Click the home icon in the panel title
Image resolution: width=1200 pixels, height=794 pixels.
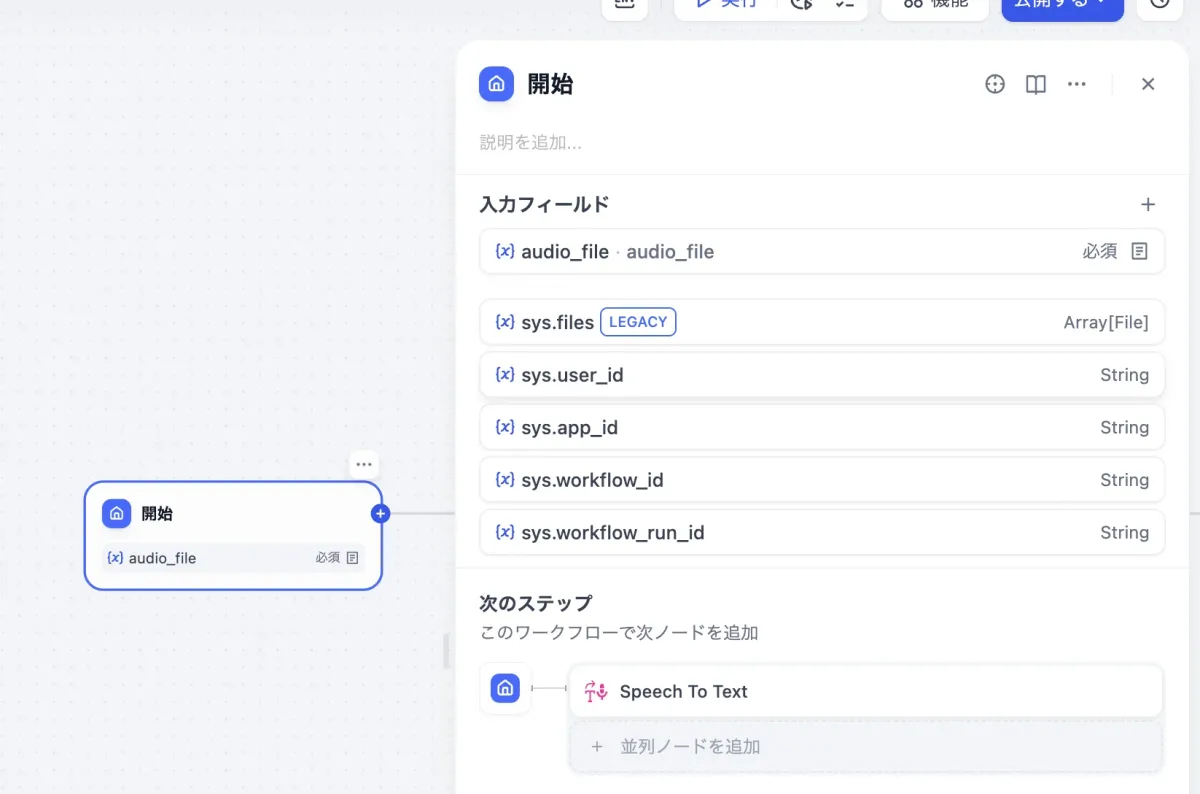tap(497, 84)
